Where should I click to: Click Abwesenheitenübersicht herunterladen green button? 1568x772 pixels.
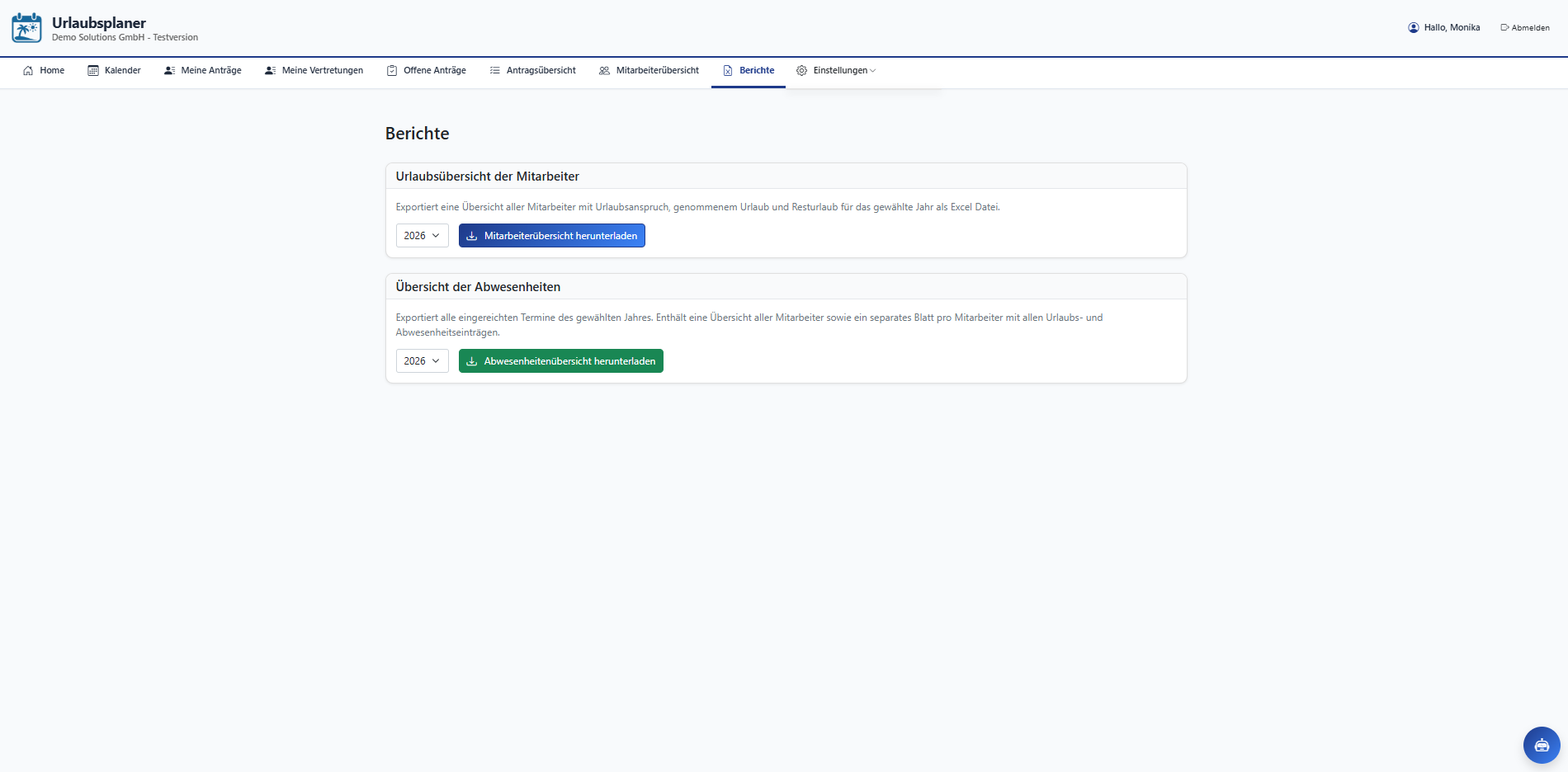tap(561, 361)
